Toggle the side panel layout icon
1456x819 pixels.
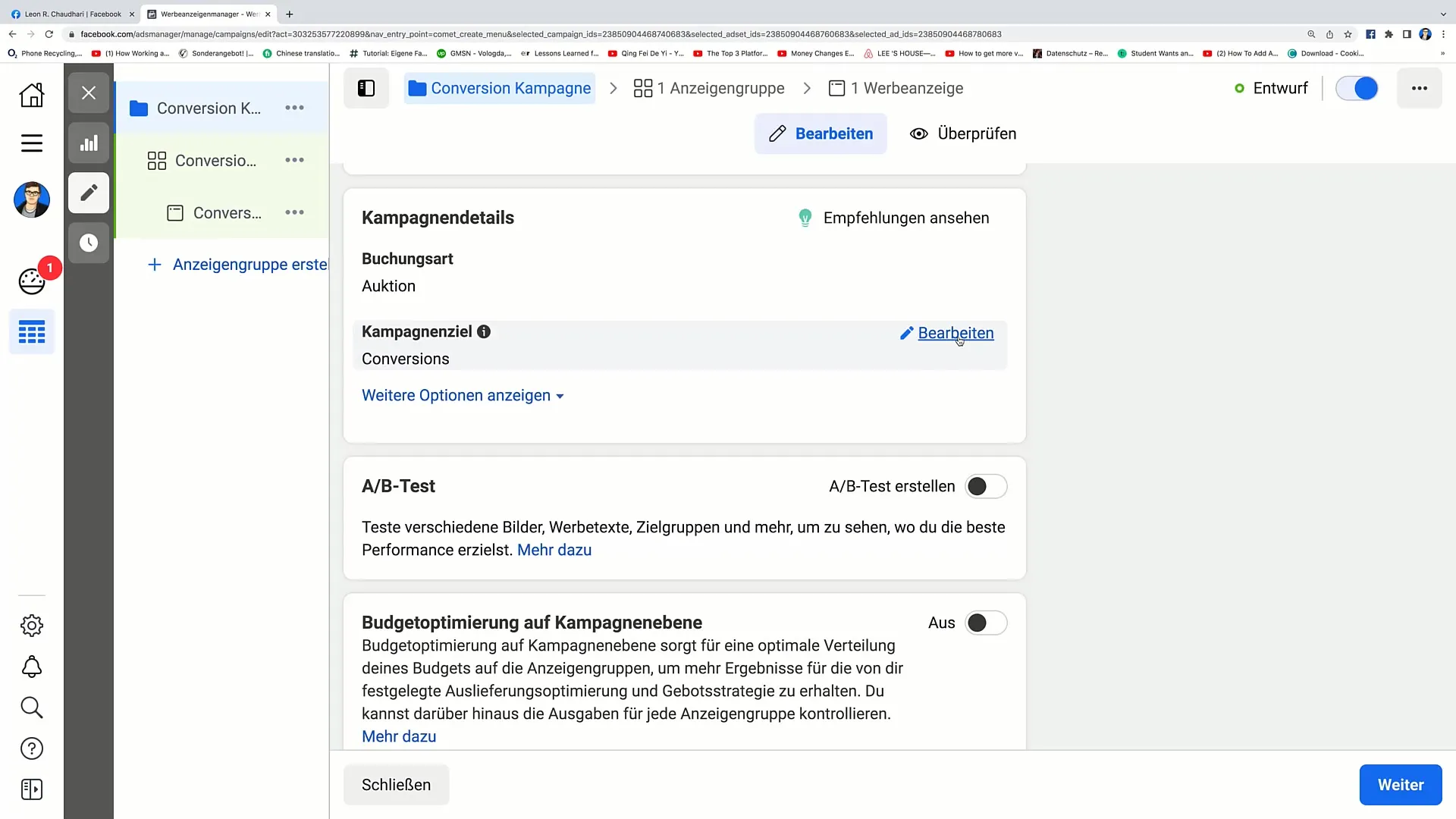click(x=366, y=88)
